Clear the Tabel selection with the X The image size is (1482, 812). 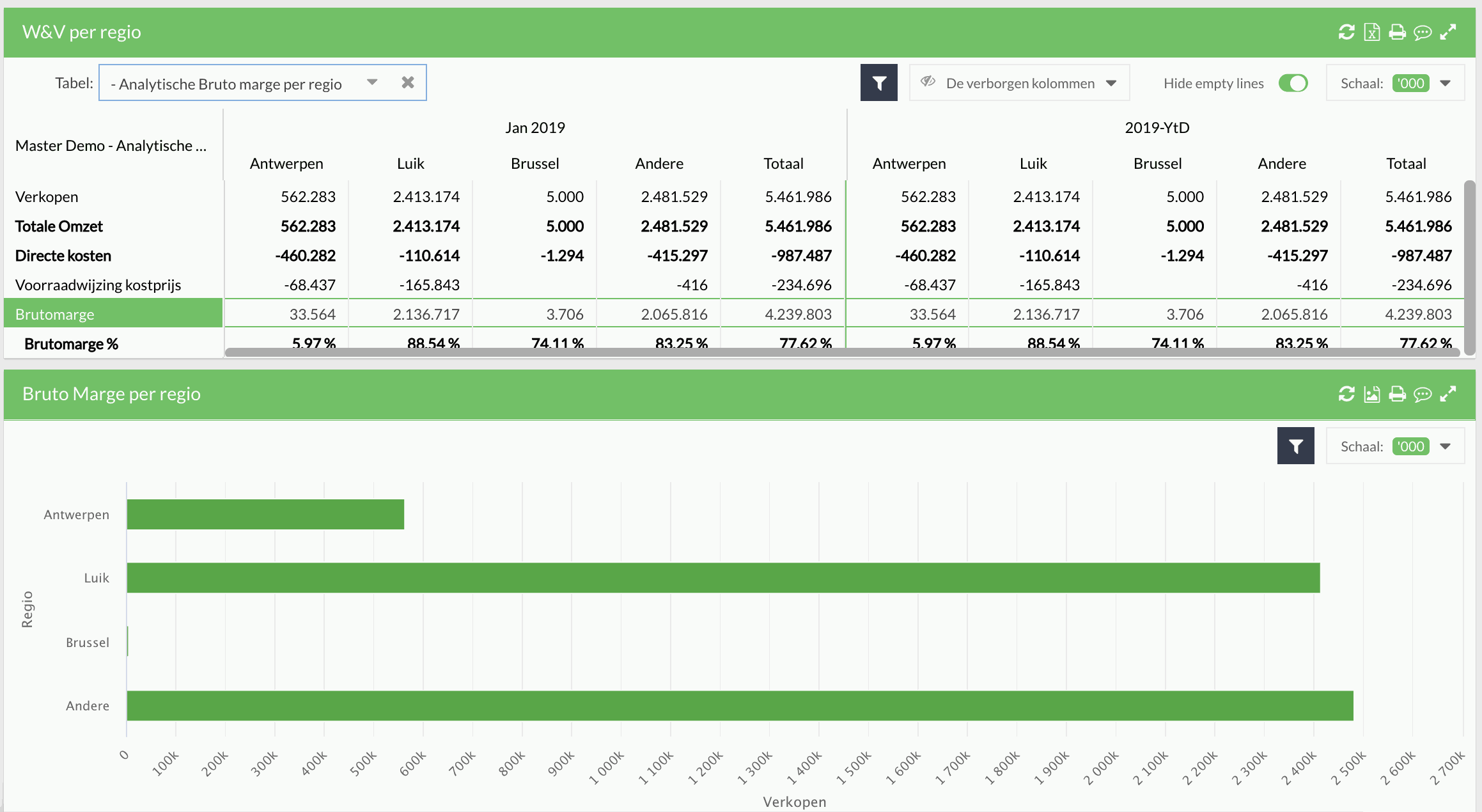pos(408,82)
